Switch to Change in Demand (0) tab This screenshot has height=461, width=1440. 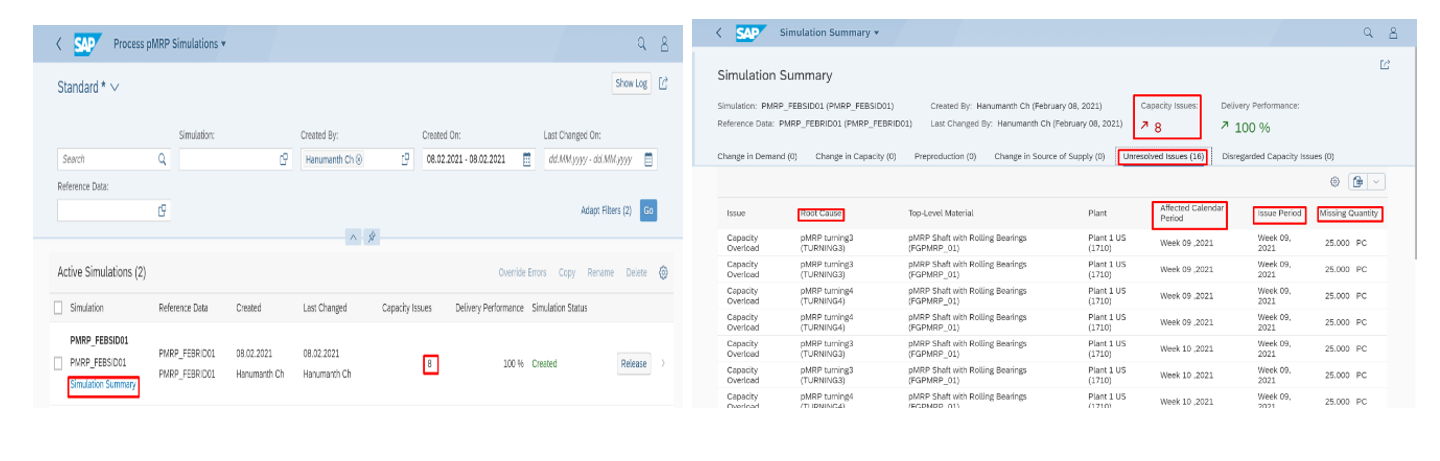coord(757,156)
